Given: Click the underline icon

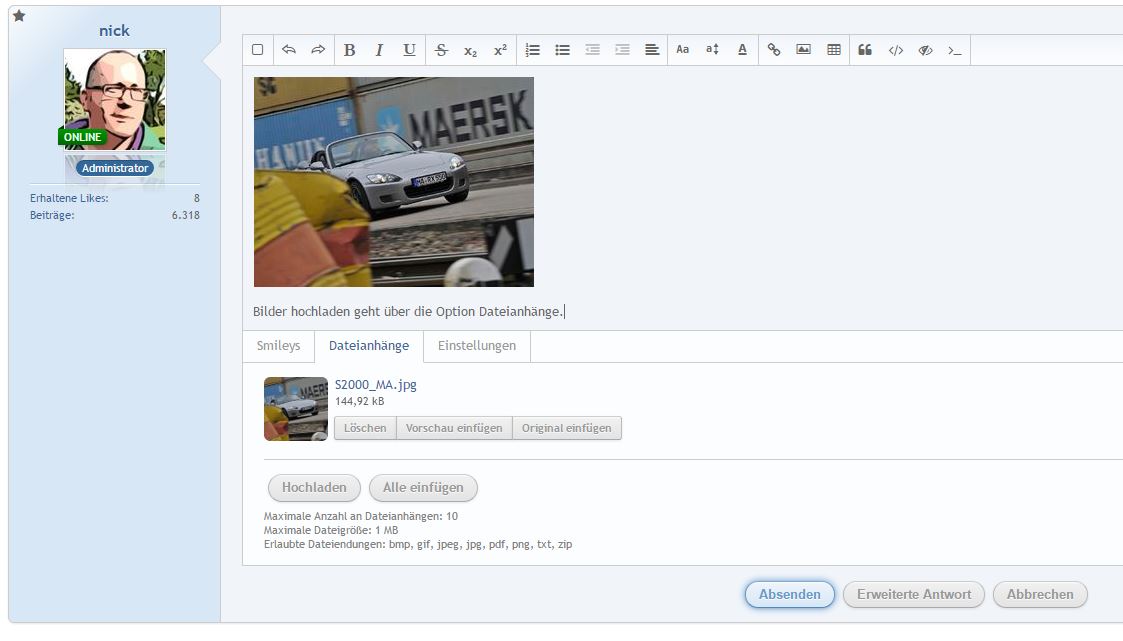Looking at the screenshot, I should (x=409, y=50).
